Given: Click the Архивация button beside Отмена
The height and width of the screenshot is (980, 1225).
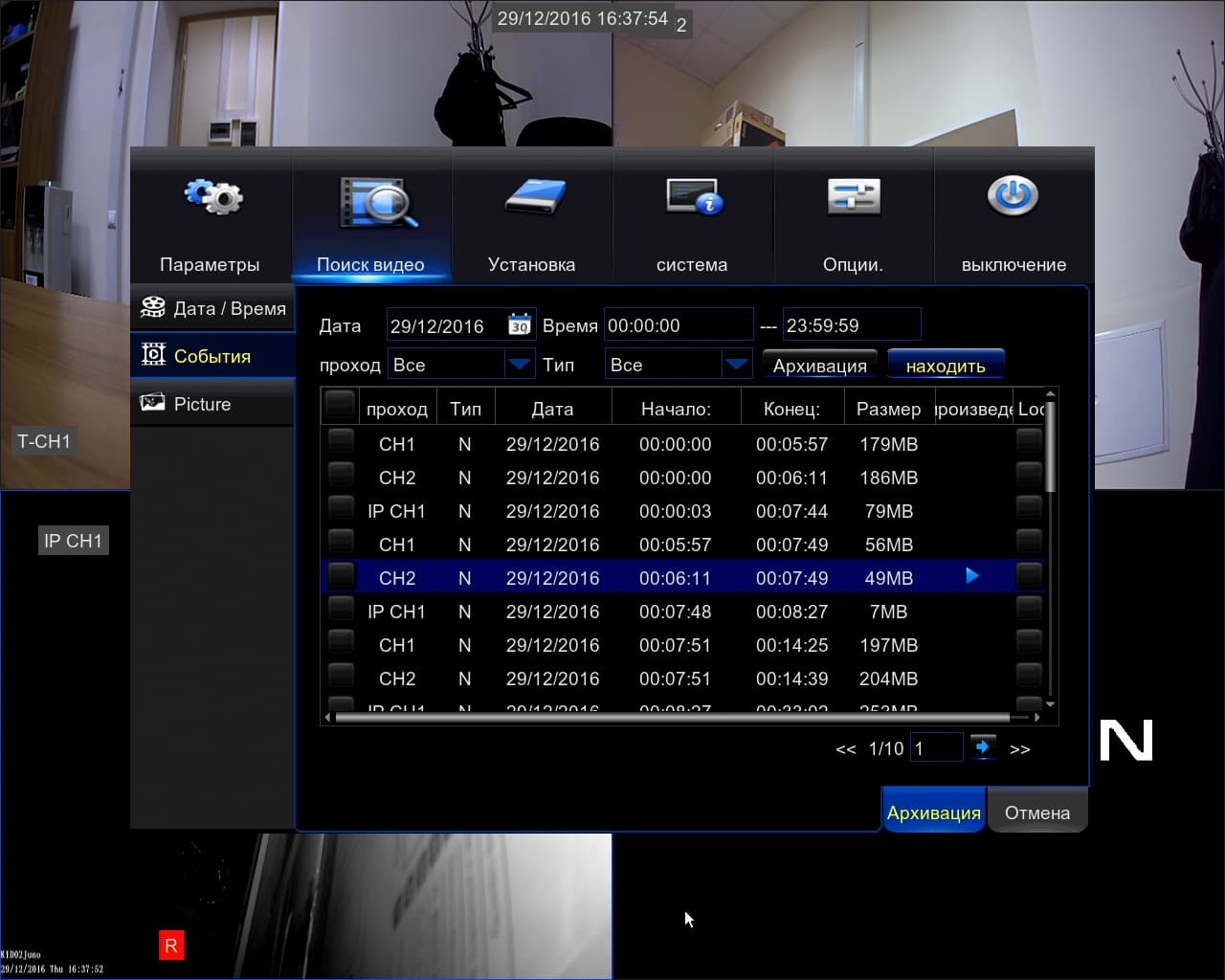Looking at the screenshot, I should [934, 813].
